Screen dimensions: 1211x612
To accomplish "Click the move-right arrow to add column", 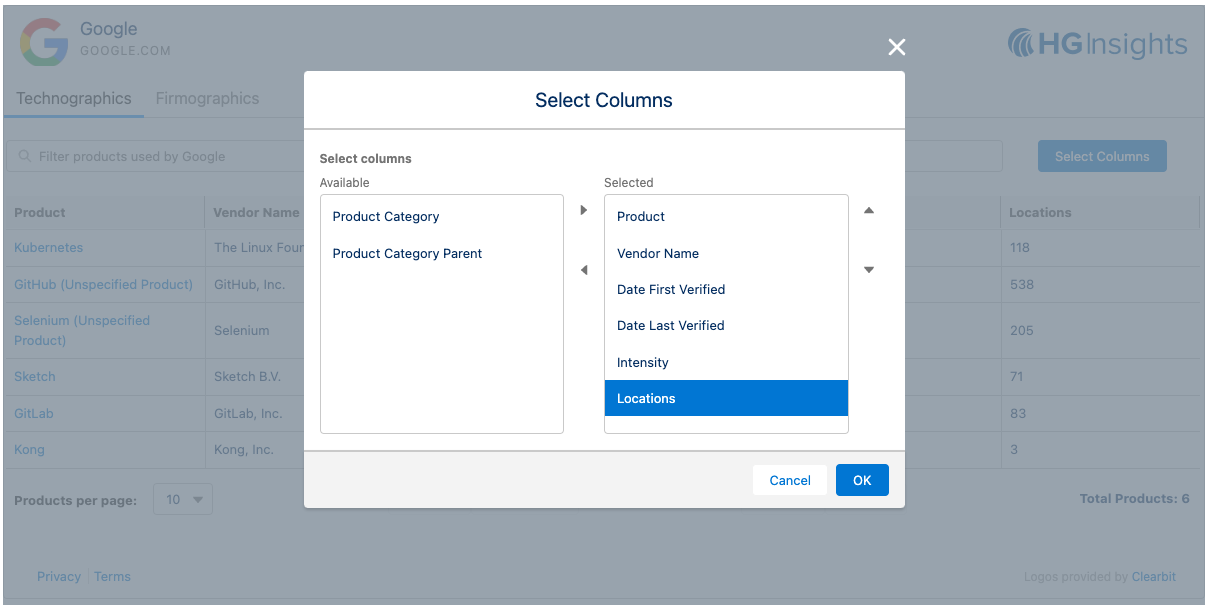I will click(x=584, y=210).
